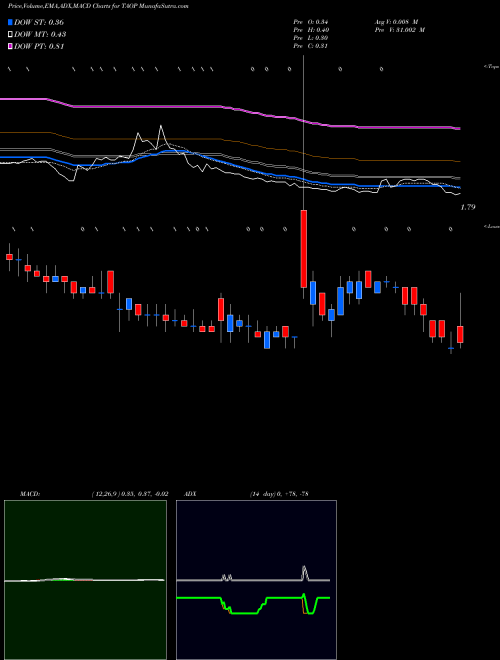Select the chart title mentioning MunafaSutra.com
Screen dimensions: 500x660
[x=98, y=6]
